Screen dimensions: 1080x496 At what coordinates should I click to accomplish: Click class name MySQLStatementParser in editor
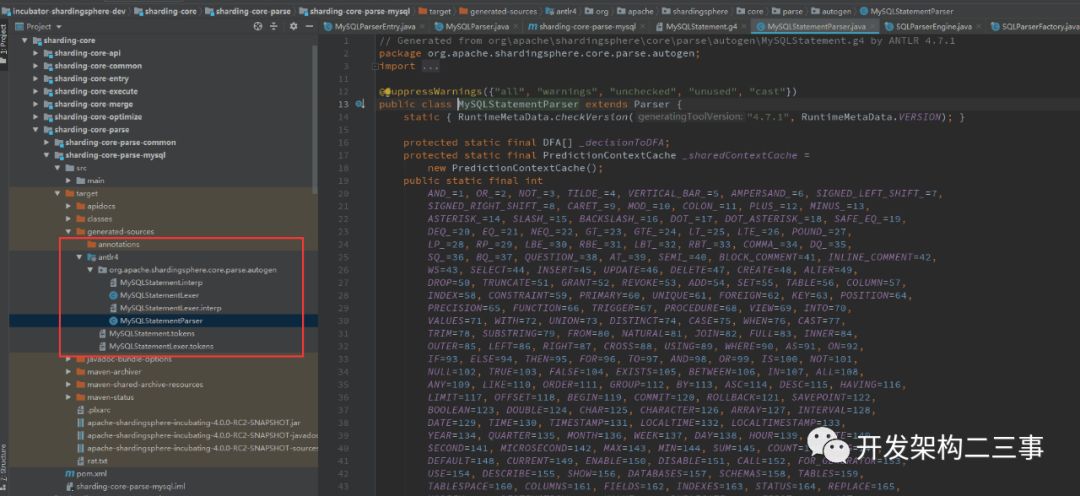point(519,105)
